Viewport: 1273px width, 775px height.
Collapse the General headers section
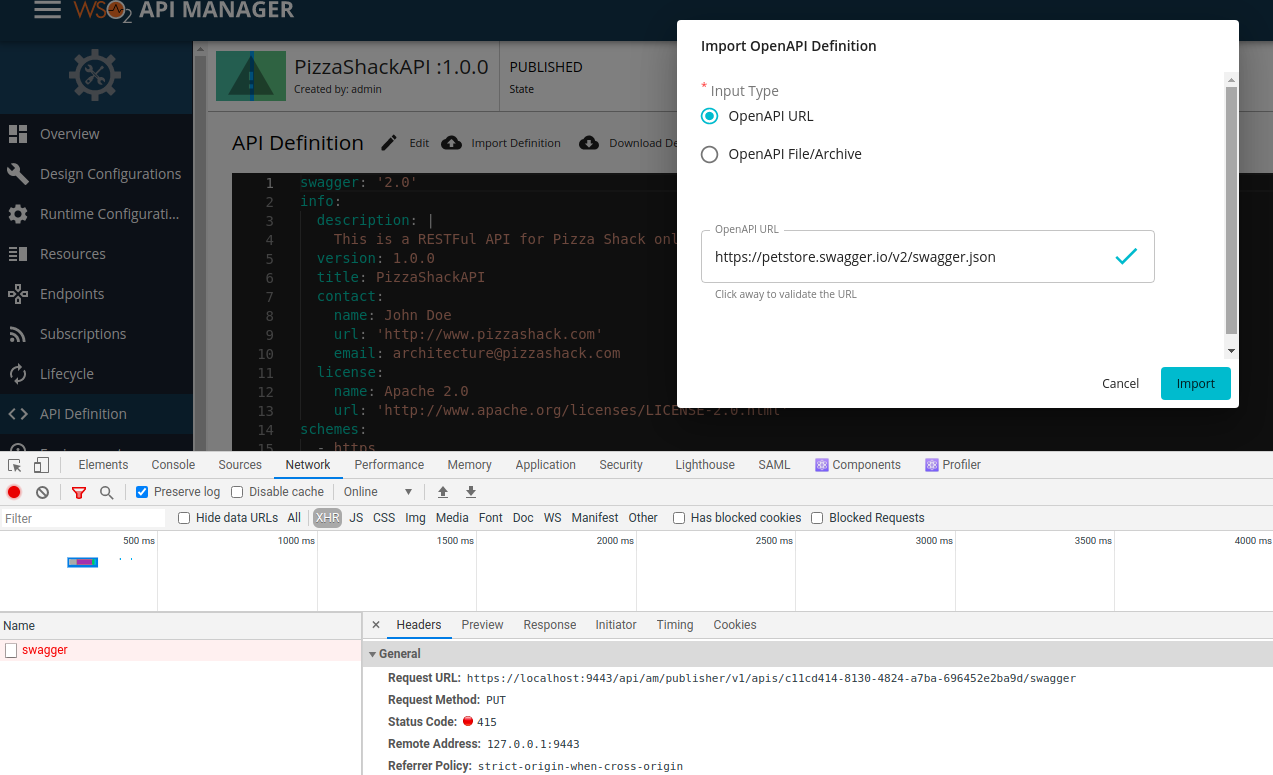tap(373, 654)
